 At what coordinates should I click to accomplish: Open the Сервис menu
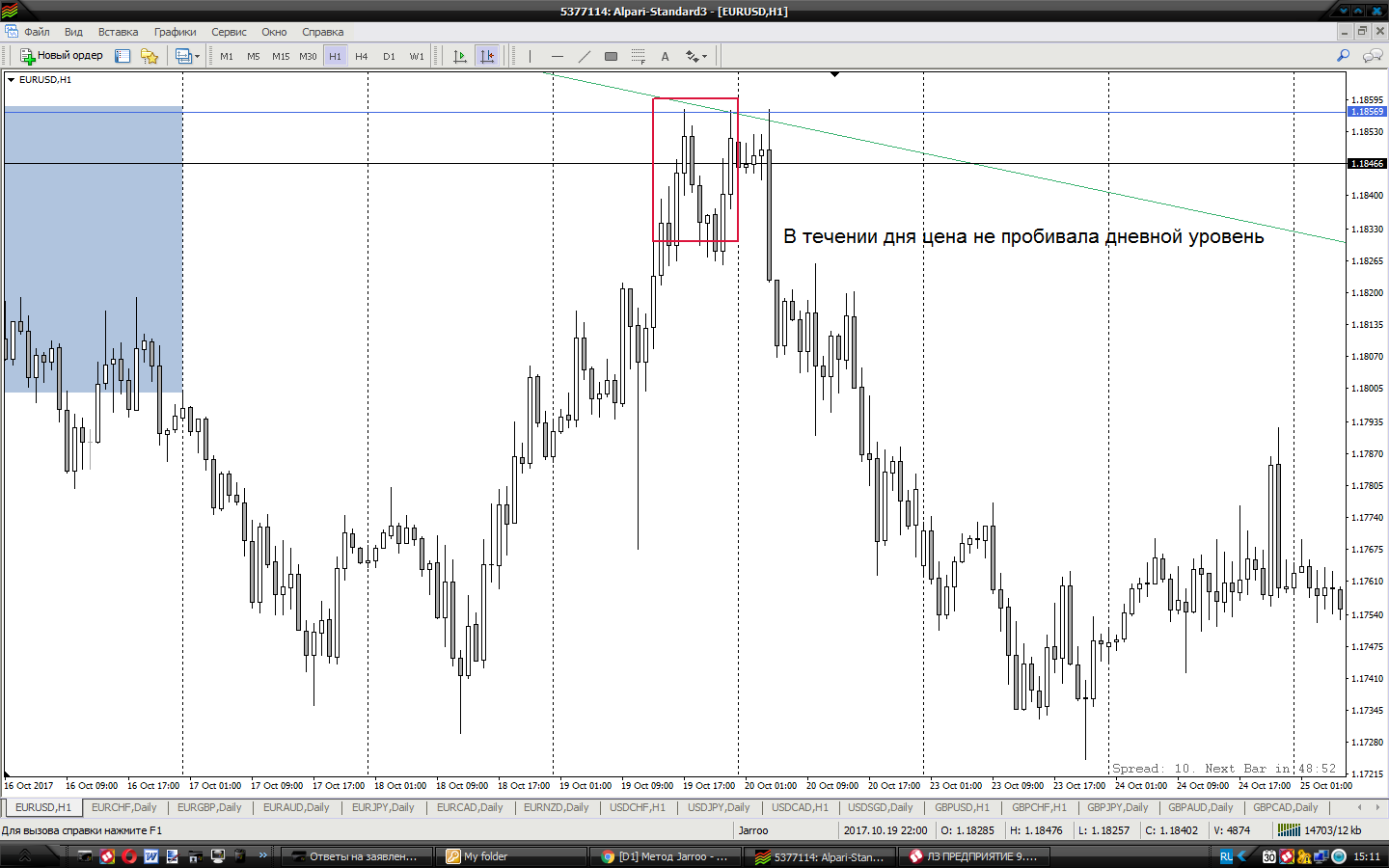pyautogui.click(x=229, y=32)
